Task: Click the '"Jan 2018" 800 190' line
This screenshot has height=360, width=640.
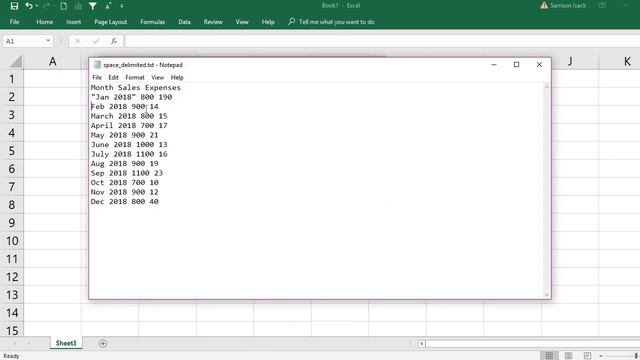Action: (x=131, y=97)
